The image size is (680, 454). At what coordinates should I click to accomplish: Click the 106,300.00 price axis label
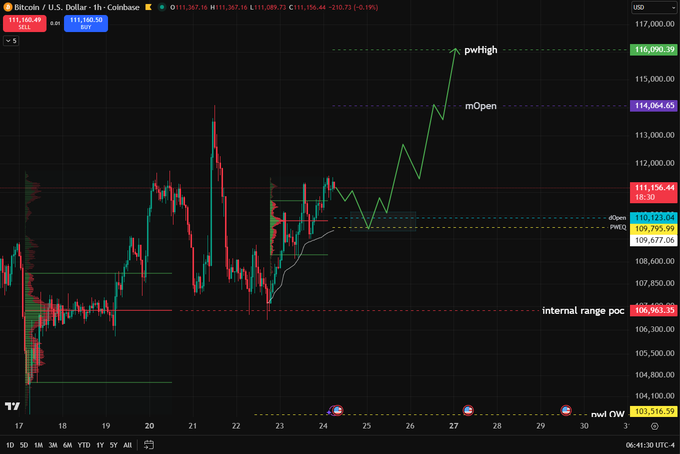tap(655, 329)
